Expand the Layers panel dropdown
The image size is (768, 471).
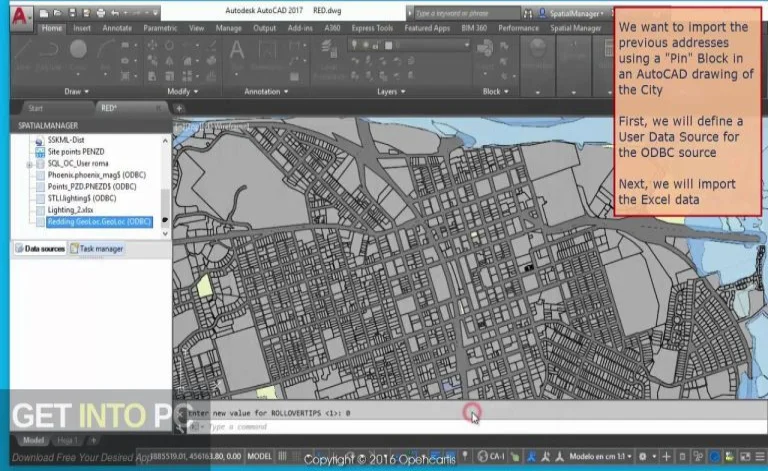click(x=391, y=92)
